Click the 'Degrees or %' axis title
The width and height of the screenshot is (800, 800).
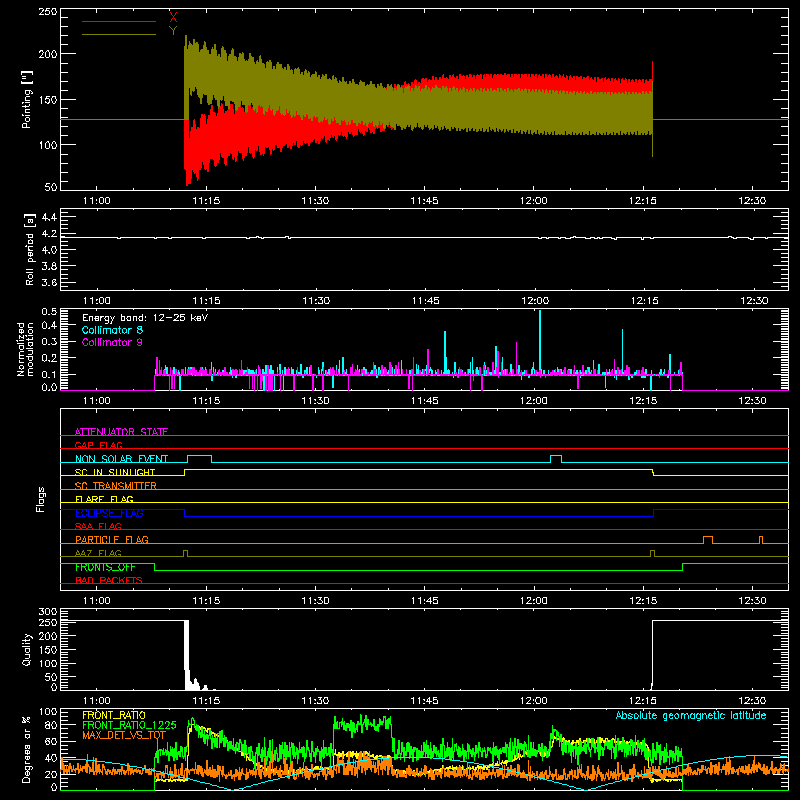27,749
